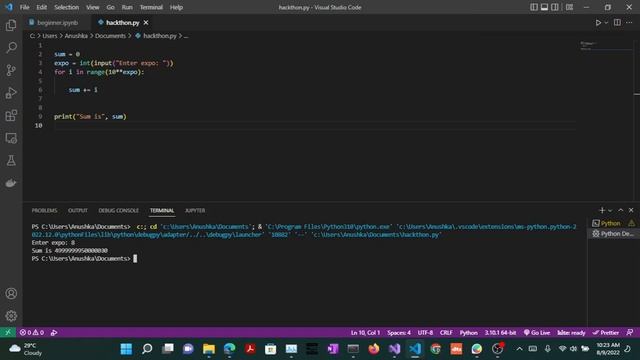Viewport: 640px width, 360px height.
Task: Open the Source Control view
Action: pyautogui.click(x=11, y=70)
